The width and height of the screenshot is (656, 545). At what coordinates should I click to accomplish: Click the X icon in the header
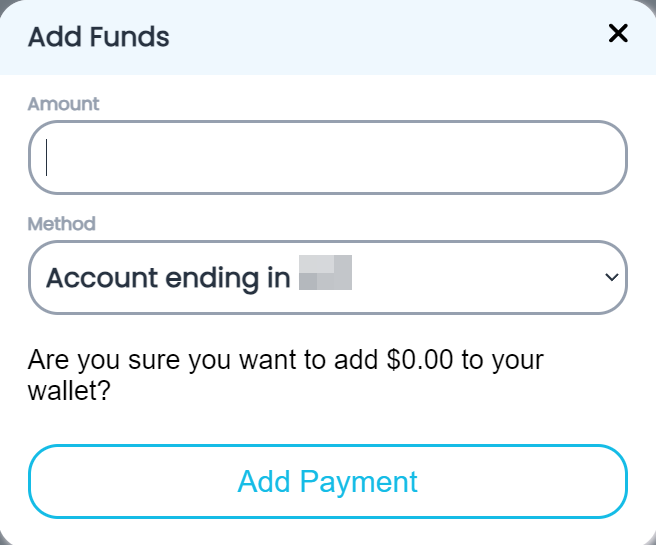618,34
